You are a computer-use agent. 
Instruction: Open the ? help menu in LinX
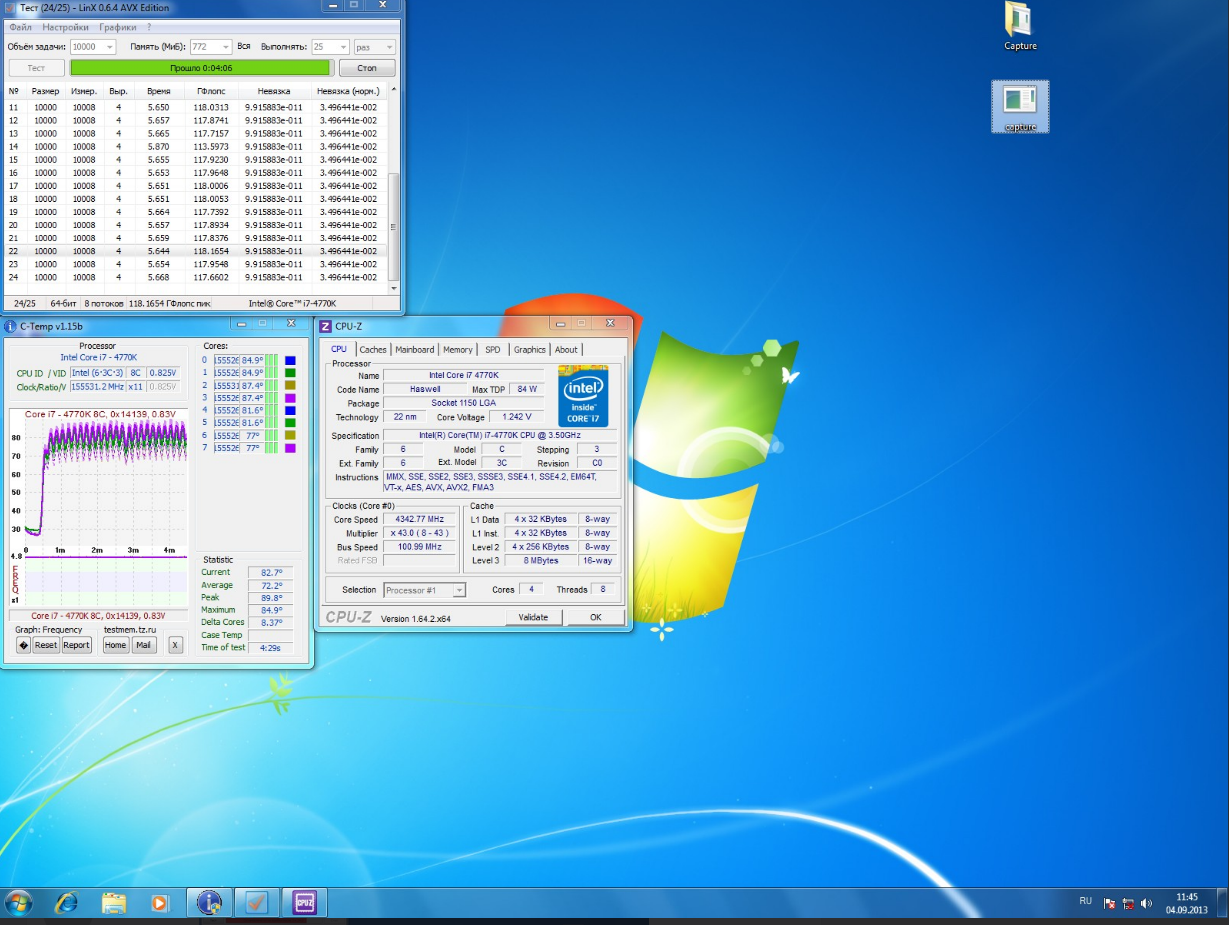(149, 27)
